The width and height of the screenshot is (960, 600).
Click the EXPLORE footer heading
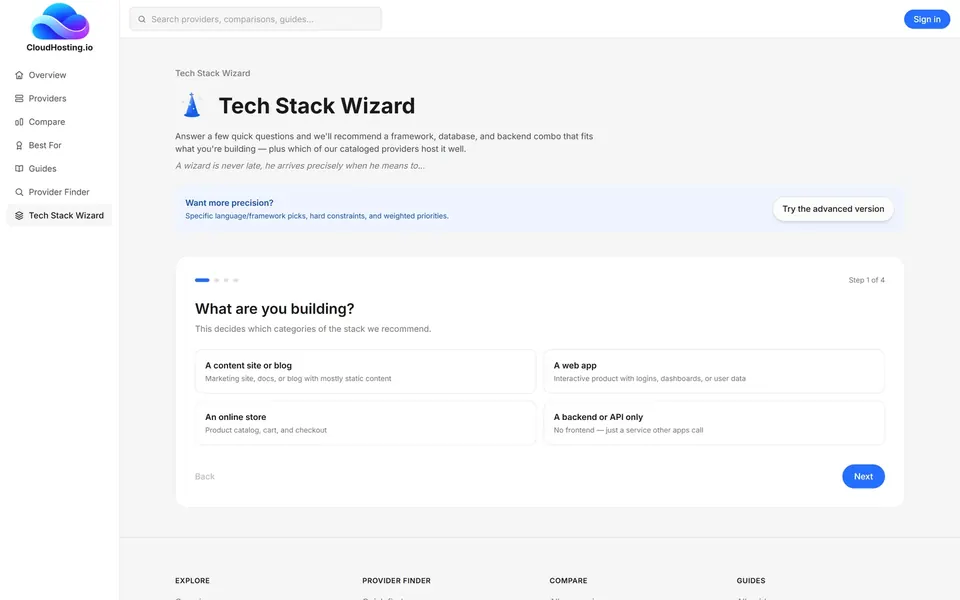pyautogui.click(x=192, y=580)
